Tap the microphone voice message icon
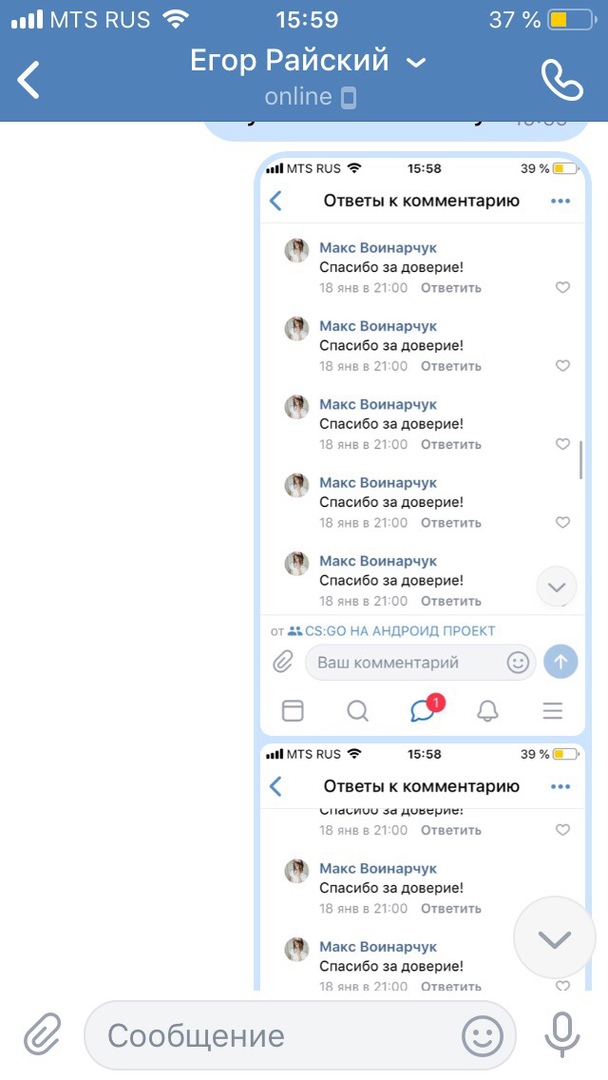 click(563, 1035)
